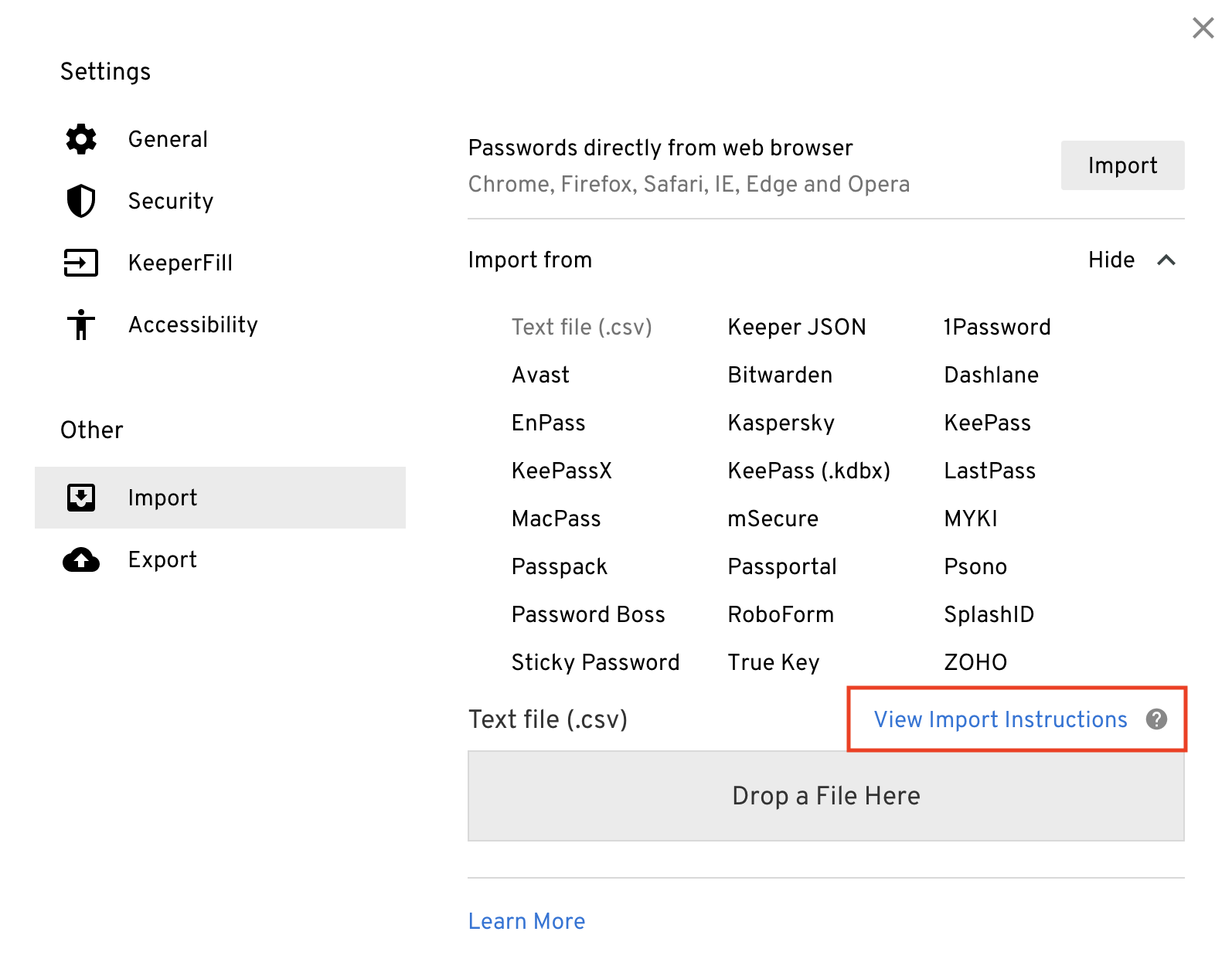1232x969 pixels.
Task: Choose Text file (.csv) import source
Action: [x=582, y=327]
